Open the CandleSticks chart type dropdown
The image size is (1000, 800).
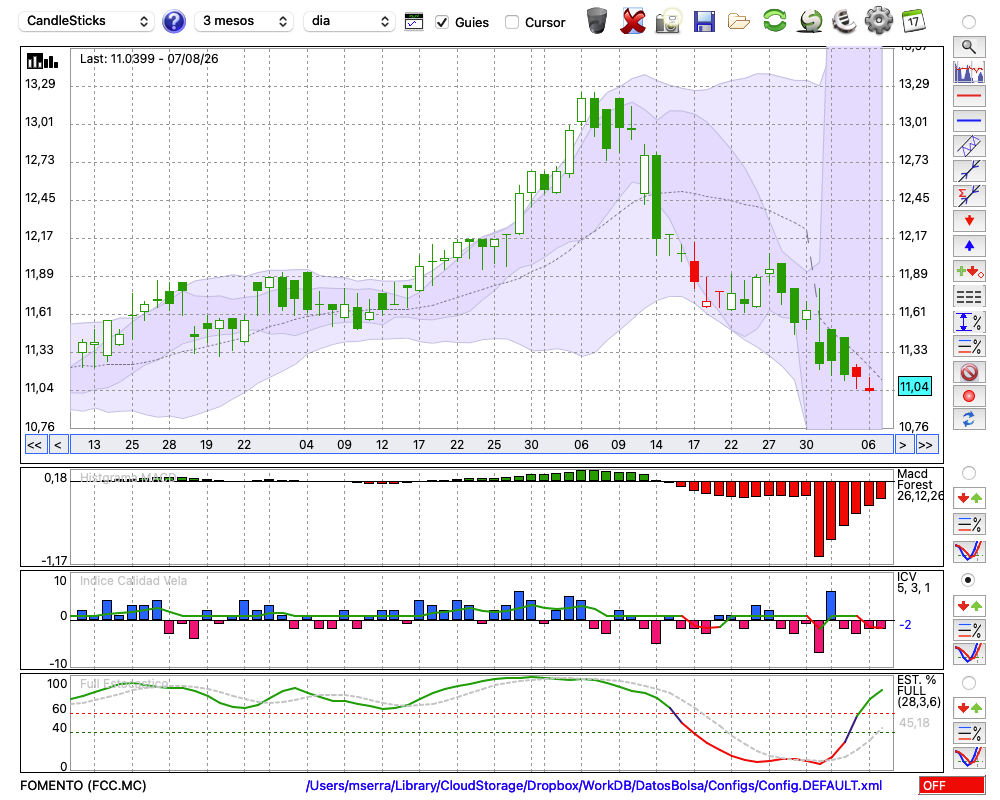(x=87, y=21)
